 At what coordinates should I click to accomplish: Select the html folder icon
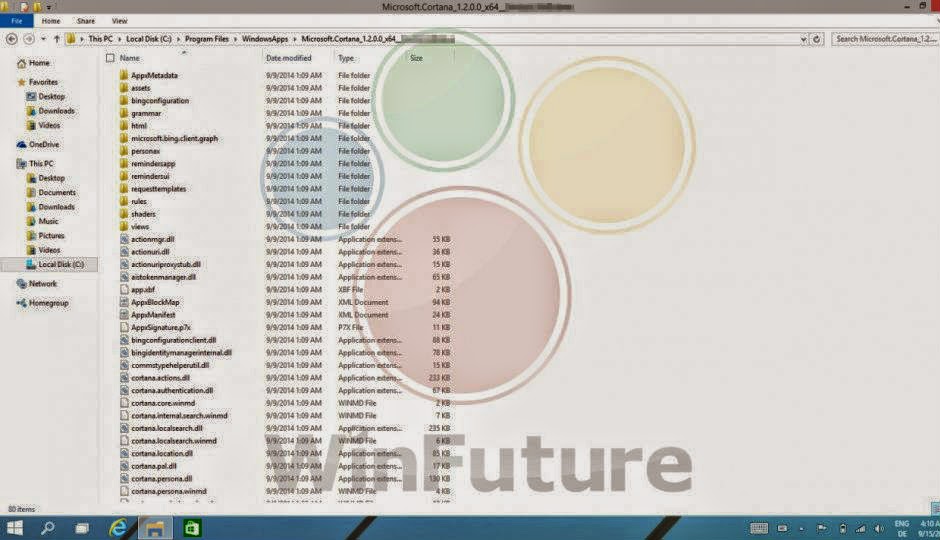click(x=124, y=125)
